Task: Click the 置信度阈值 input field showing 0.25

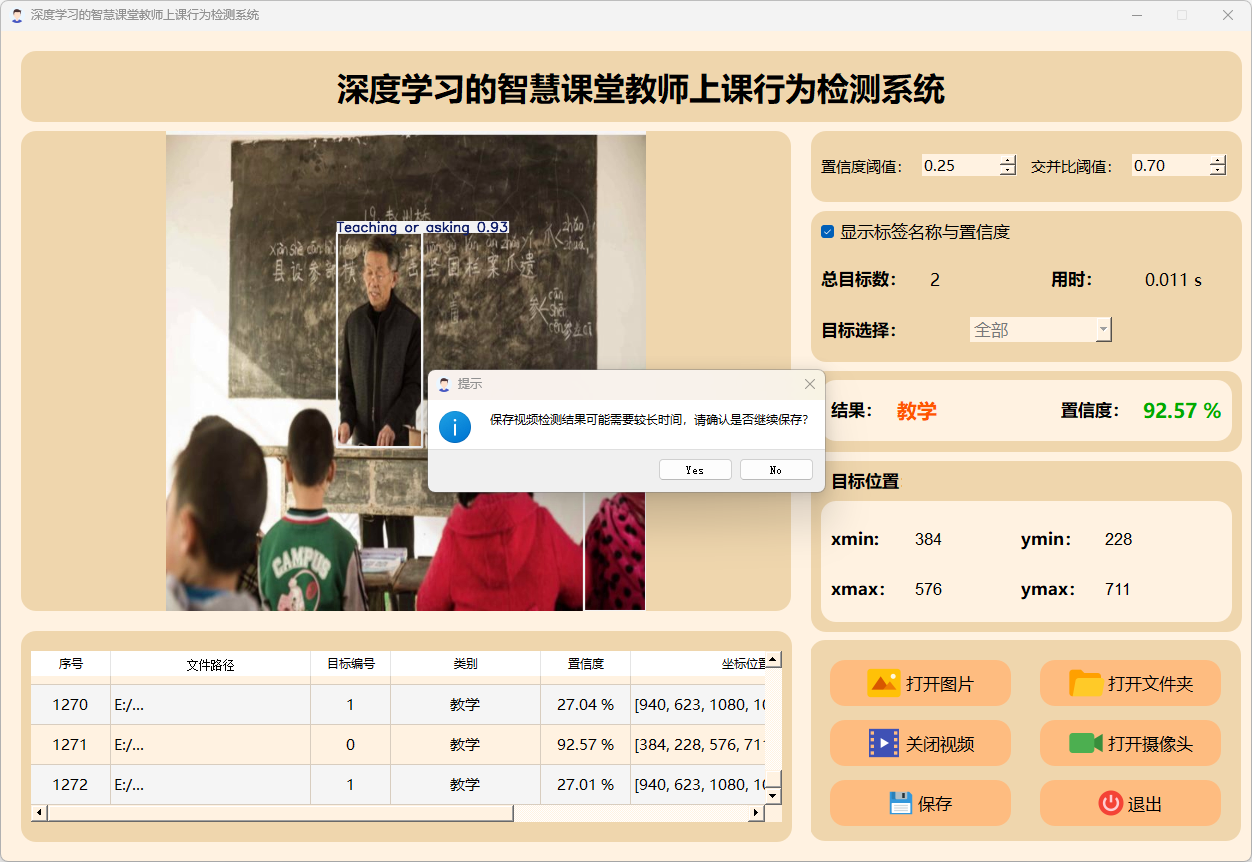Action: coord(959,166)
